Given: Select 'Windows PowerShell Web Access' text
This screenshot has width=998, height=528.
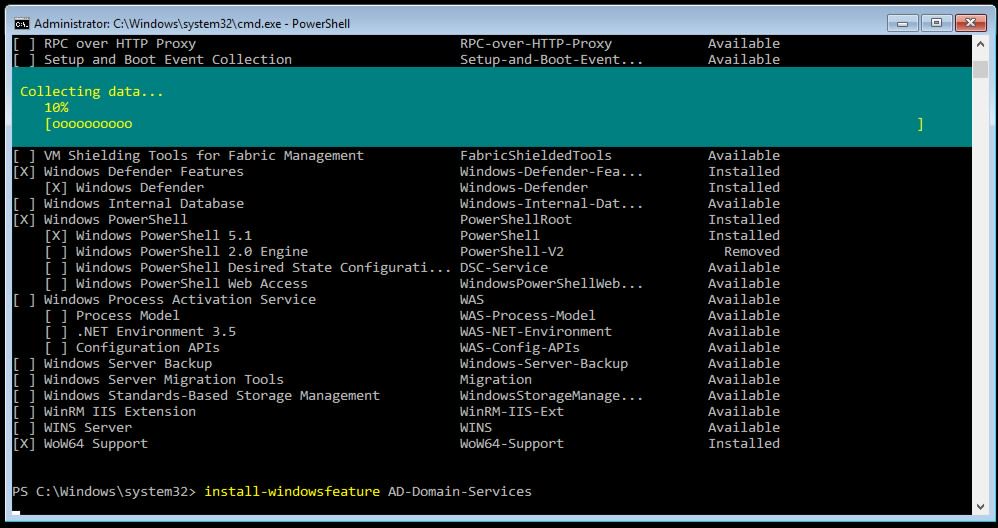Looking at the screenshot, I should coord(192,284).
